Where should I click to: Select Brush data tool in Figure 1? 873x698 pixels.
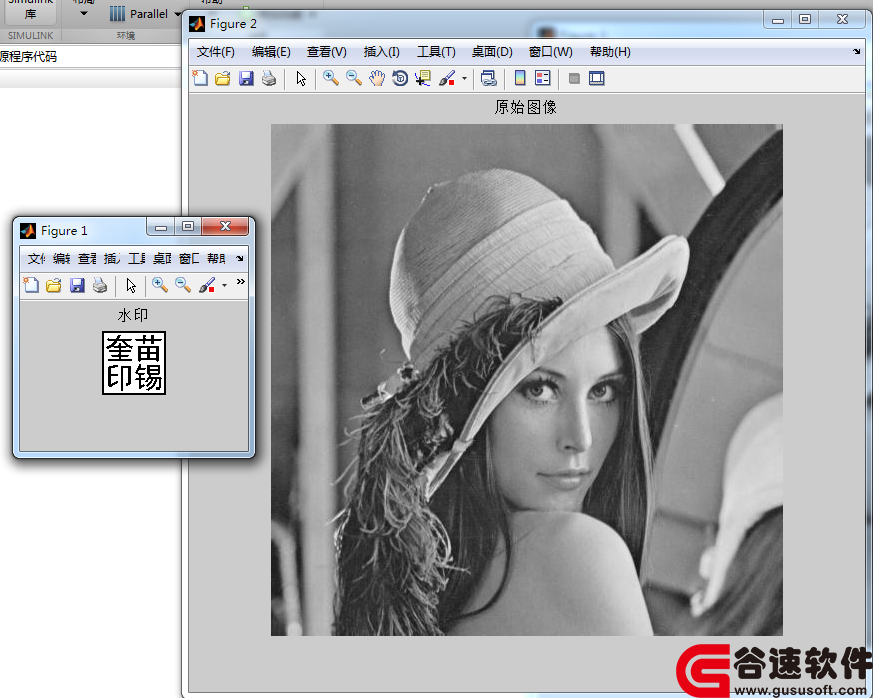207,285
